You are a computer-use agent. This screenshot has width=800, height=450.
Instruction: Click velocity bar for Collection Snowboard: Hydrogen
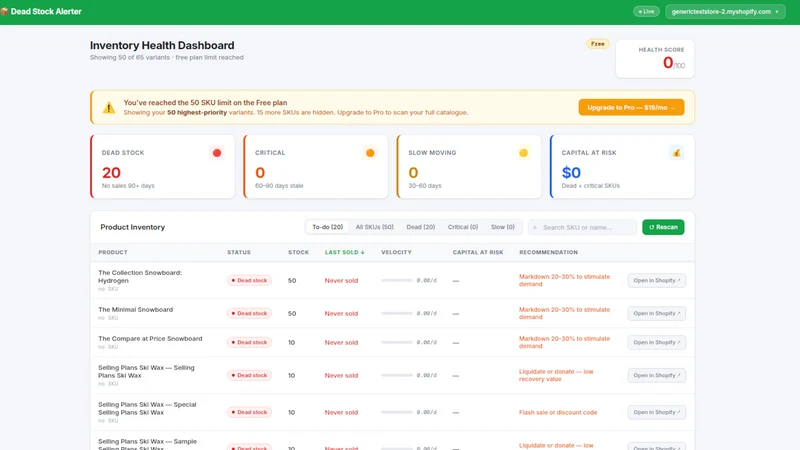[396, 280]
